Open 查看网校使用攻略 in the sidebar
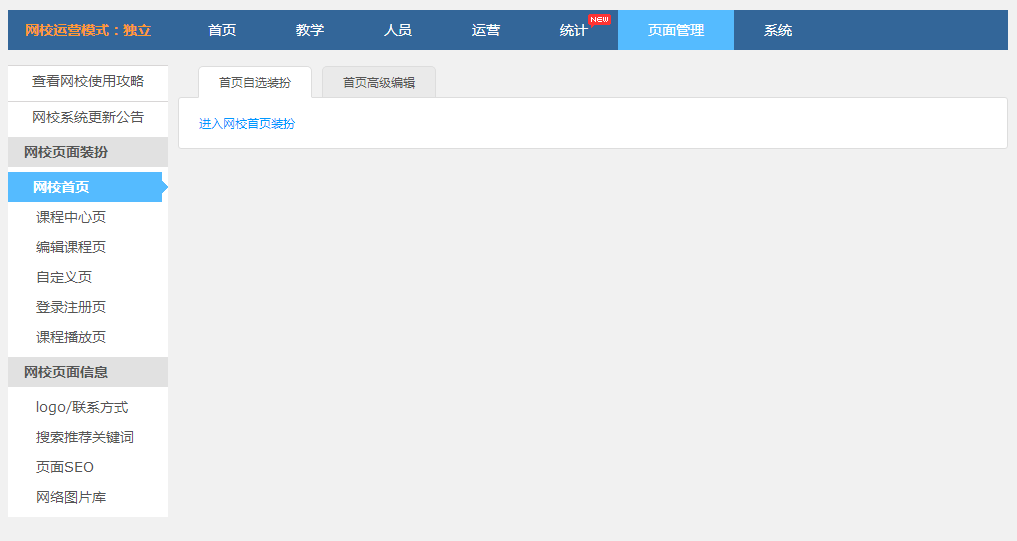 (88, 81)
